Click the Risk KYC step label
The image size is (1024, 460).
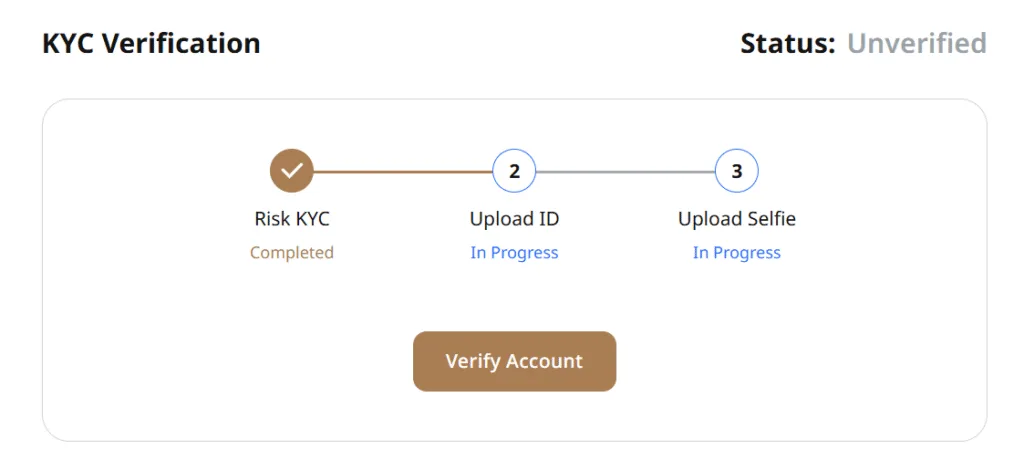292,219
